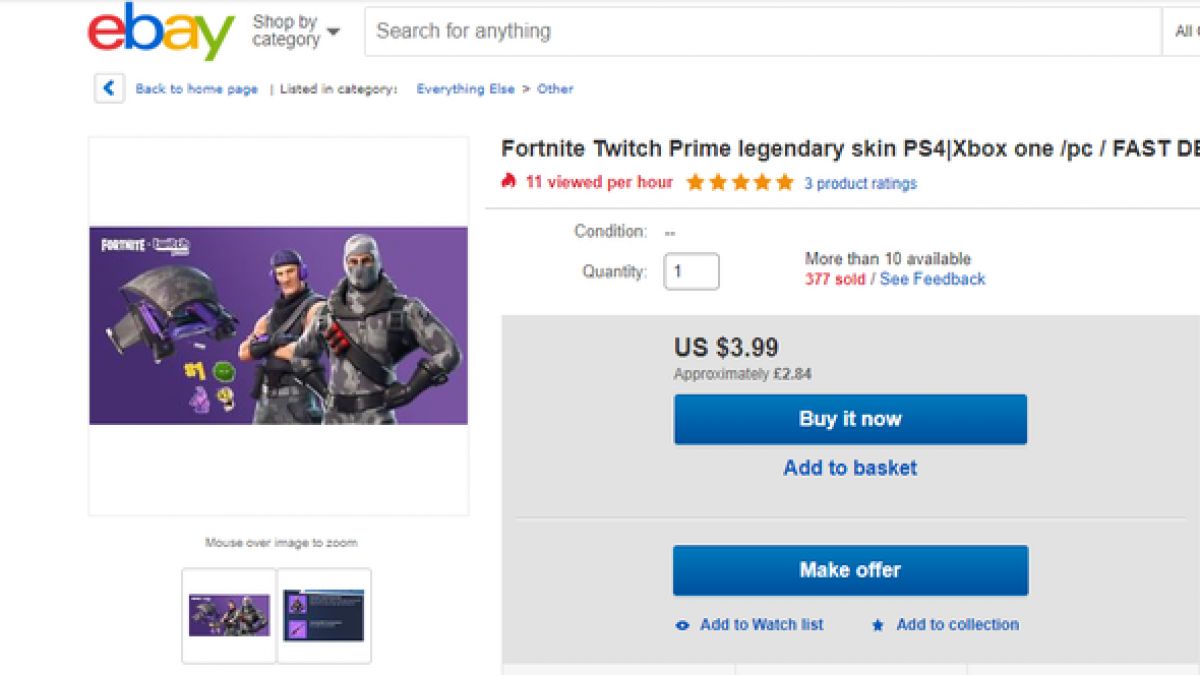The height and width of the screenshot is (675, 1200).
Task: Focus the Search for anything field
Action: 760,31
